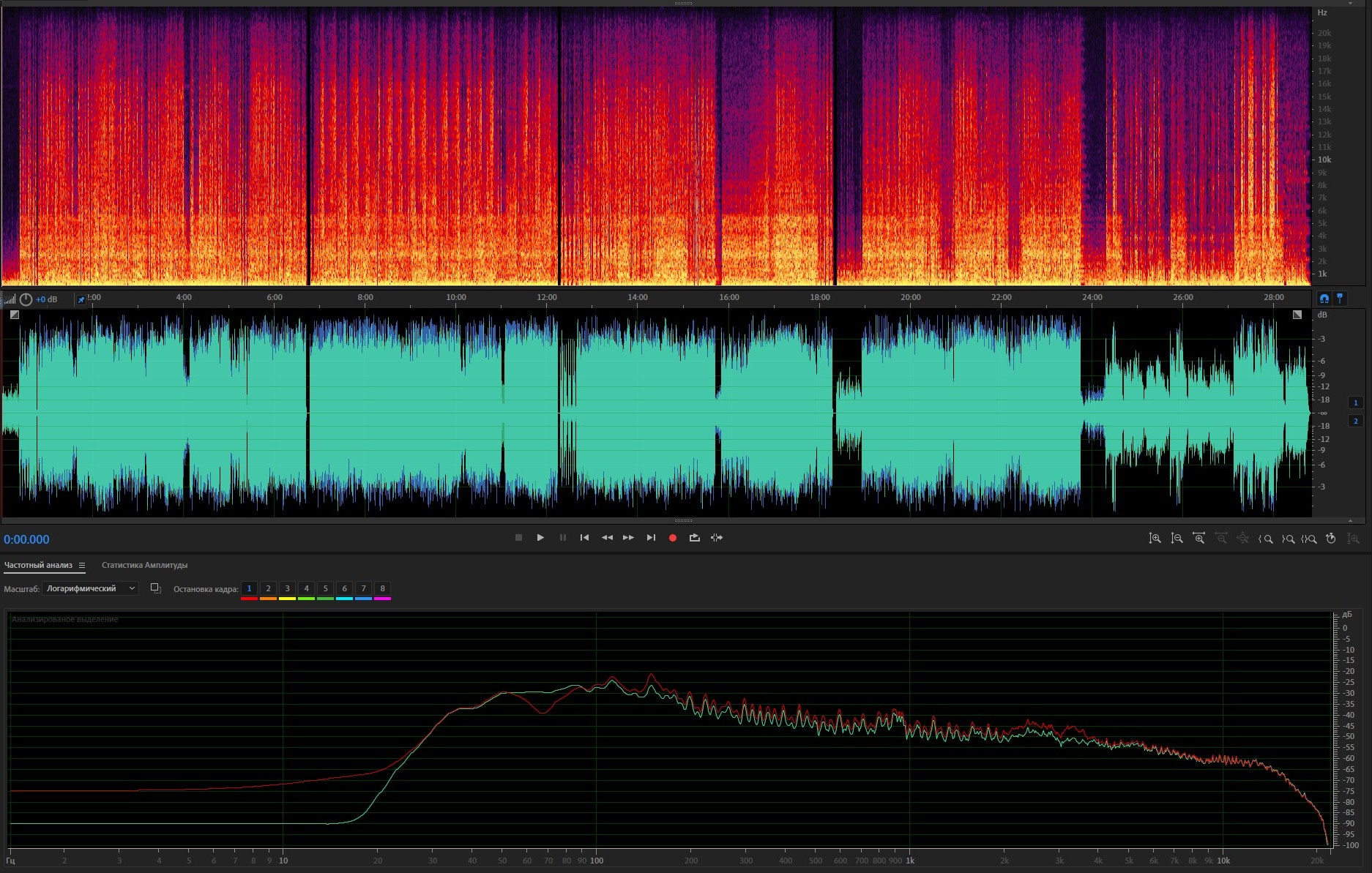Image resolution: width=1372 pixels, height=873 pixels.
Task: Click hold frame button 1
Action: point(249,588)
